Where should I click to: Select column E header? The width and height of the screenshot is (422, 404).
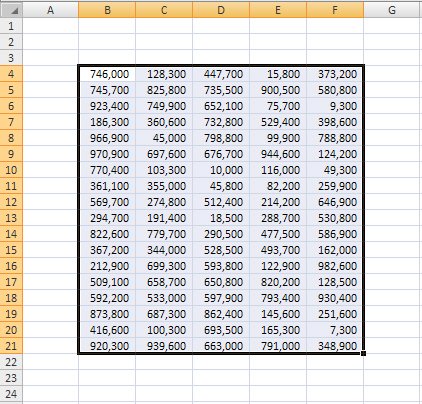coord(278,10)
